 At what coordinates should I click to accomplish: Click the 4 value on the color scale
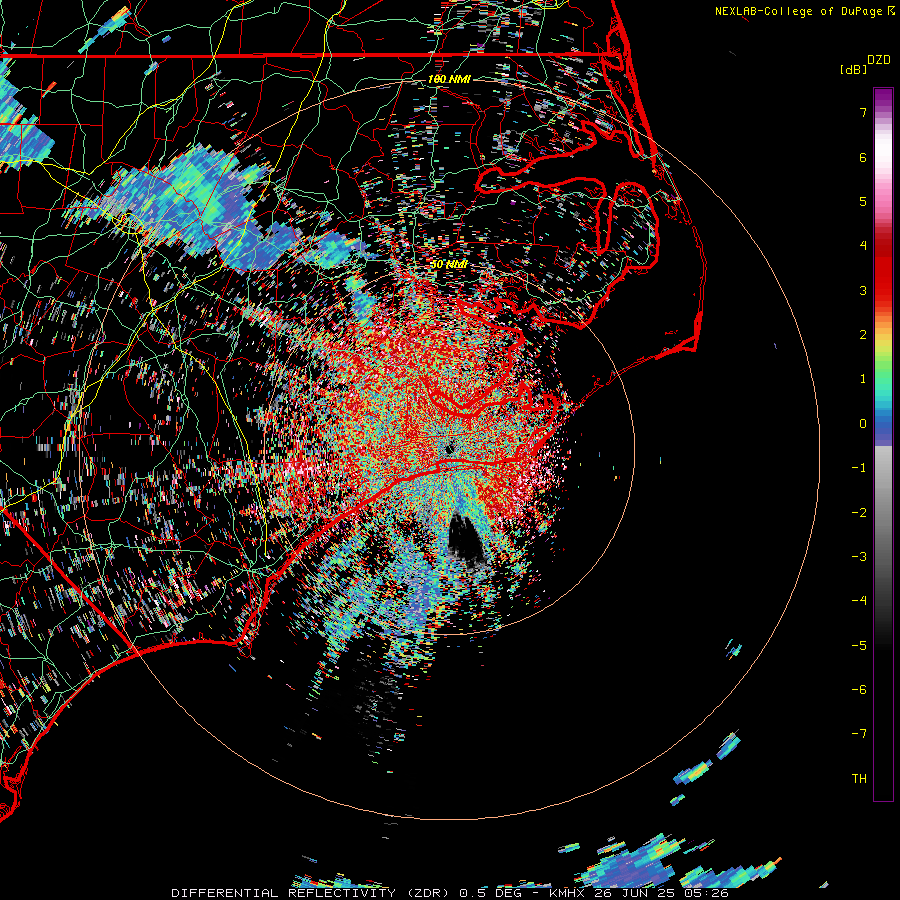pyautogui.click(x=863, y=246)
